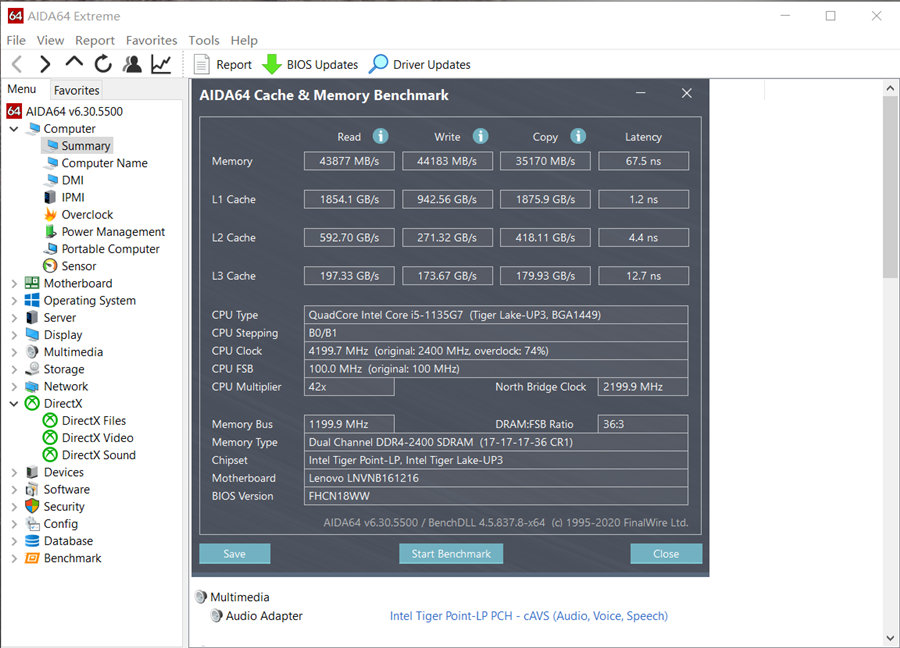900x648 pixels.
Task: Select Overclock tree item
Action: click(79, 215)
